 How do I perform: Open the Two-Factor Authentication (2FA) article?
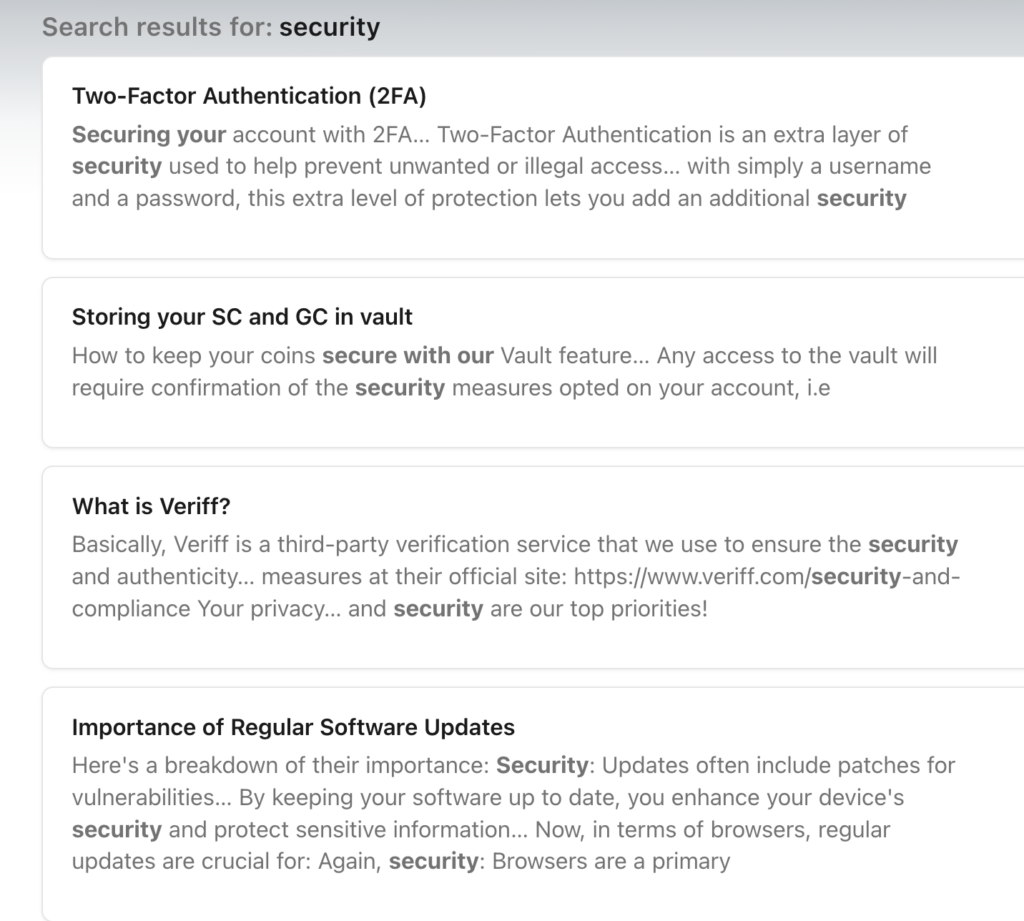pyautogui.click(x=249, y=96)
